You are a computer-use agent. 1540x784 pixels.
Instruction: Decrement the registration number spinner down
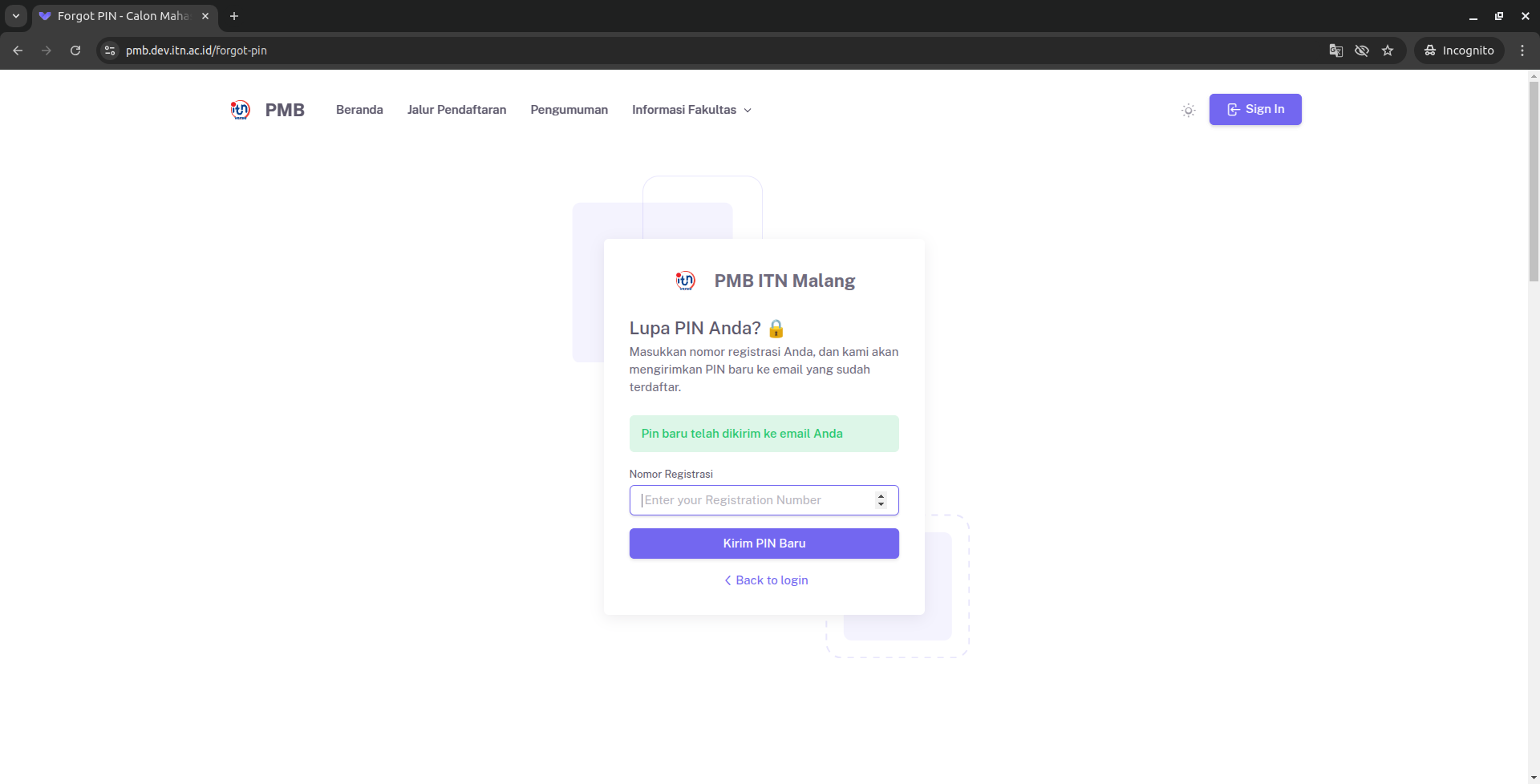click(x=881, y=505)
